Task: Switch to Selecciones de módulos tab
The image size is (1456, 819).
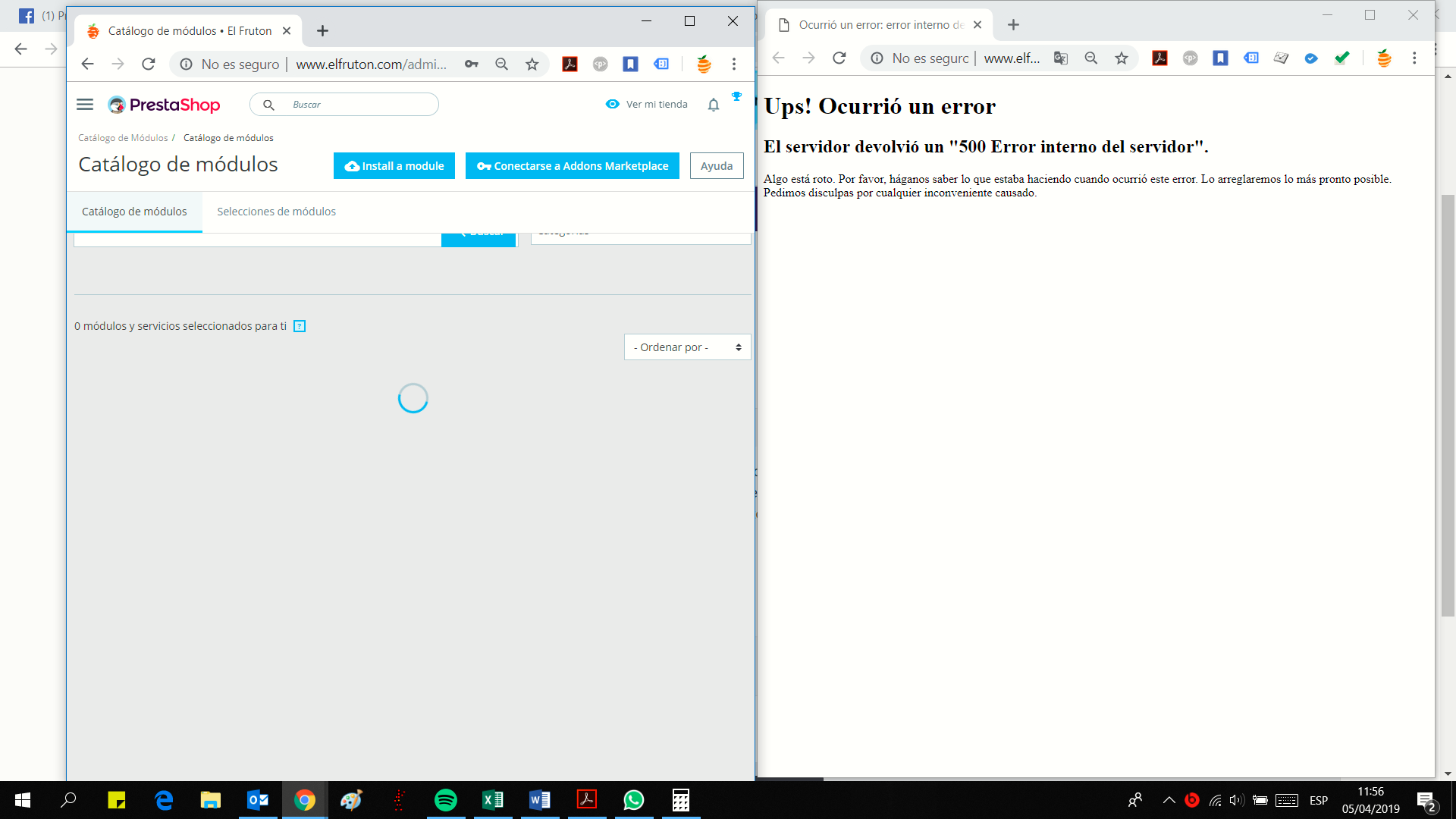Action: coord(276,212)
